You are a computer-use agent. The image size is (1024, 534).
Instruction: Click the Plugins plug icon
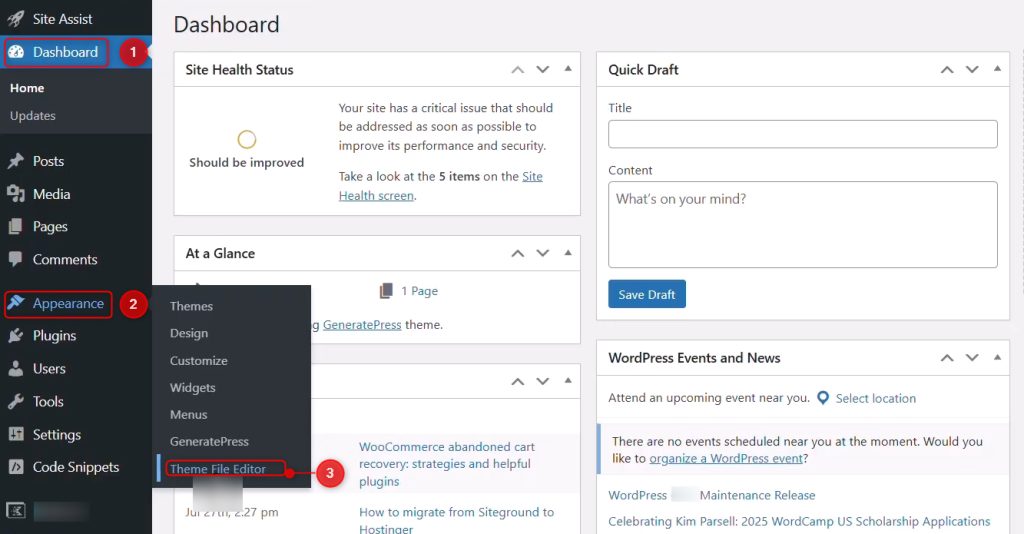click(16, 336)
